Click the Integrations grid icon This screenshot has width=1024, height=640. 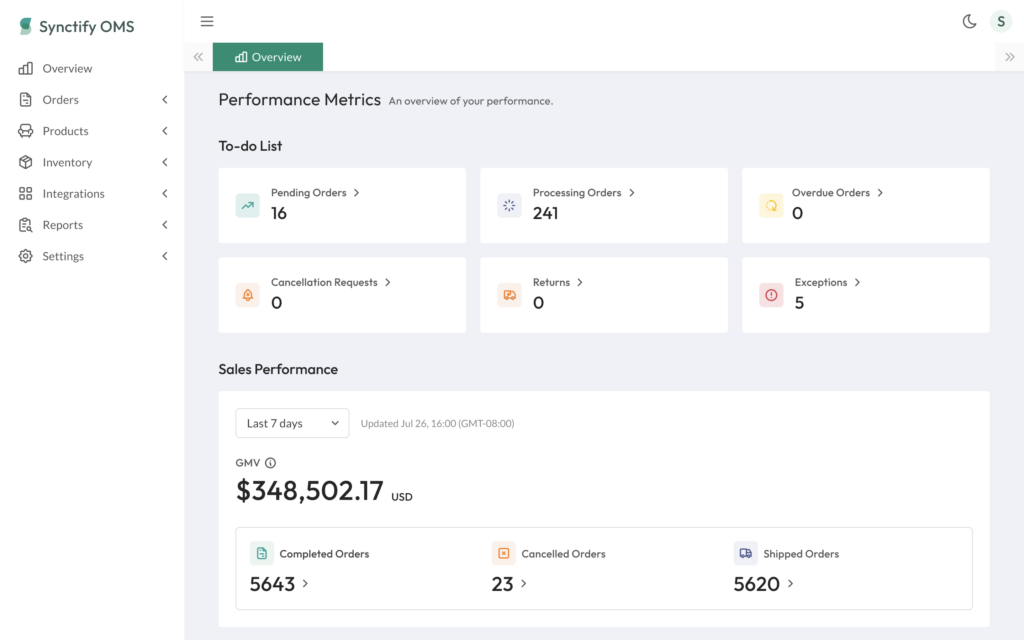(25, 194)
